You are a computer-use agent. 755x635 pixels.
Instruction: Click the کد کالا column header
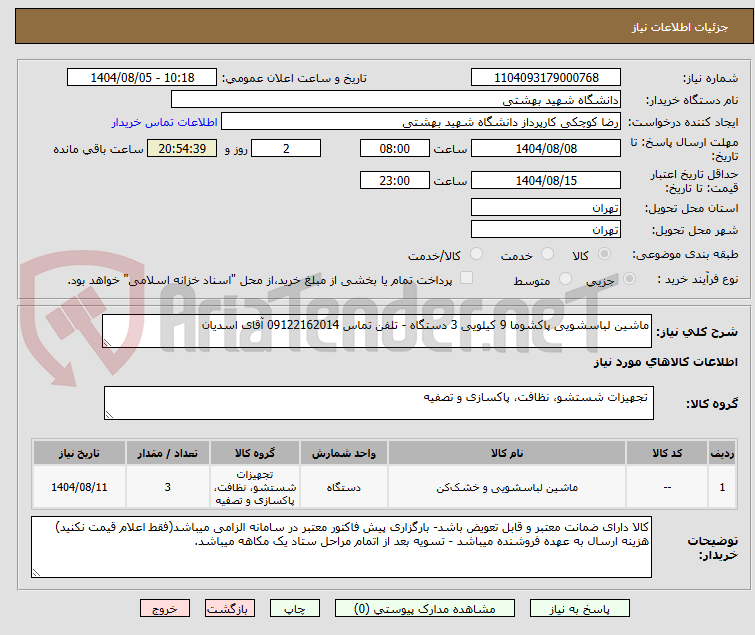[667, 453]
